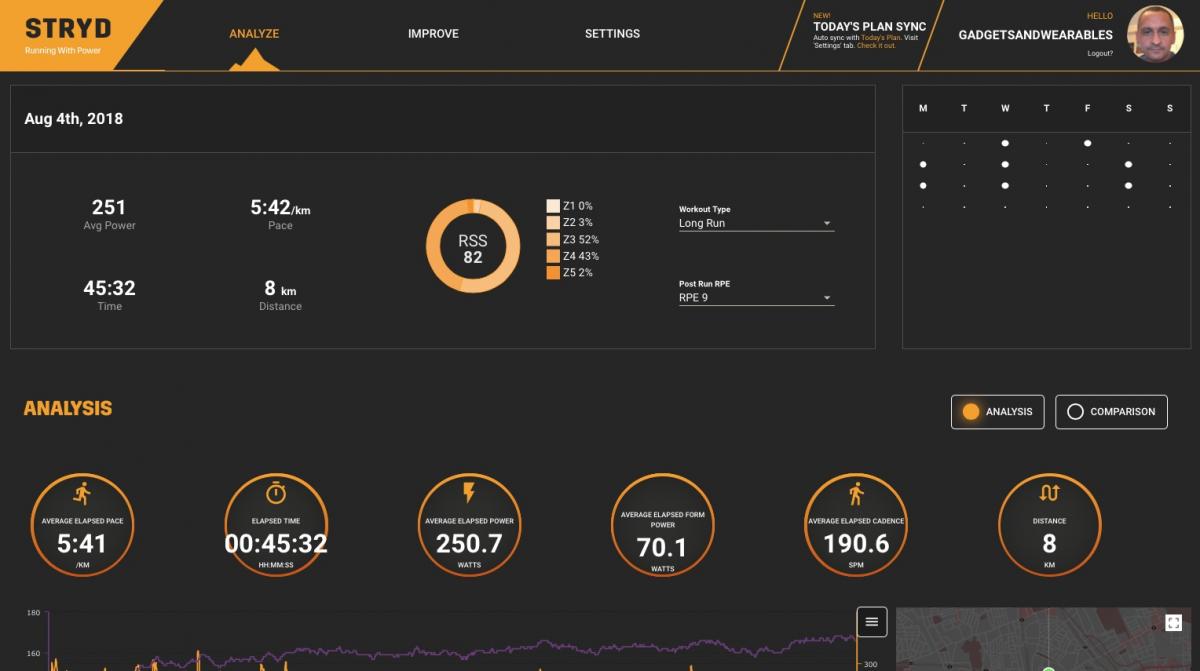
Task: Click the Logout link
Action: tap(1100, 53)
